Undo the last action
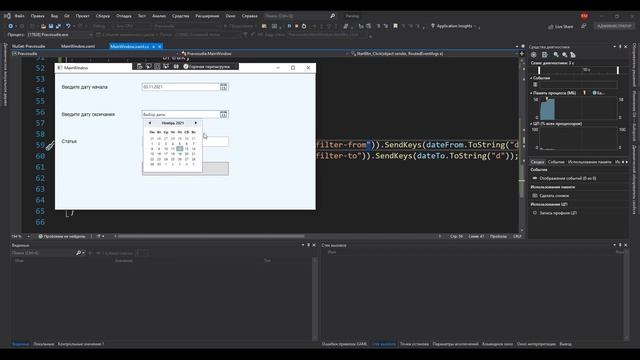640x360 pixels. tap(68, 26)
